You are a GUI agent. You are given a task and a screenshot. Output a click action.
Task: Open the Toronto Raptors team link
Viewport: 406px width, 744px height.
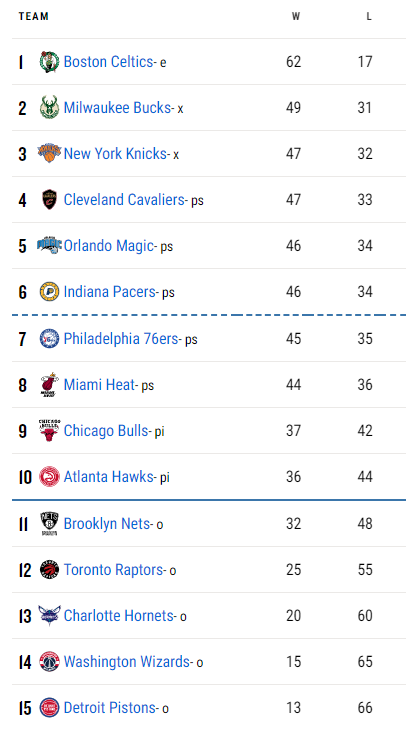point(114,570)
